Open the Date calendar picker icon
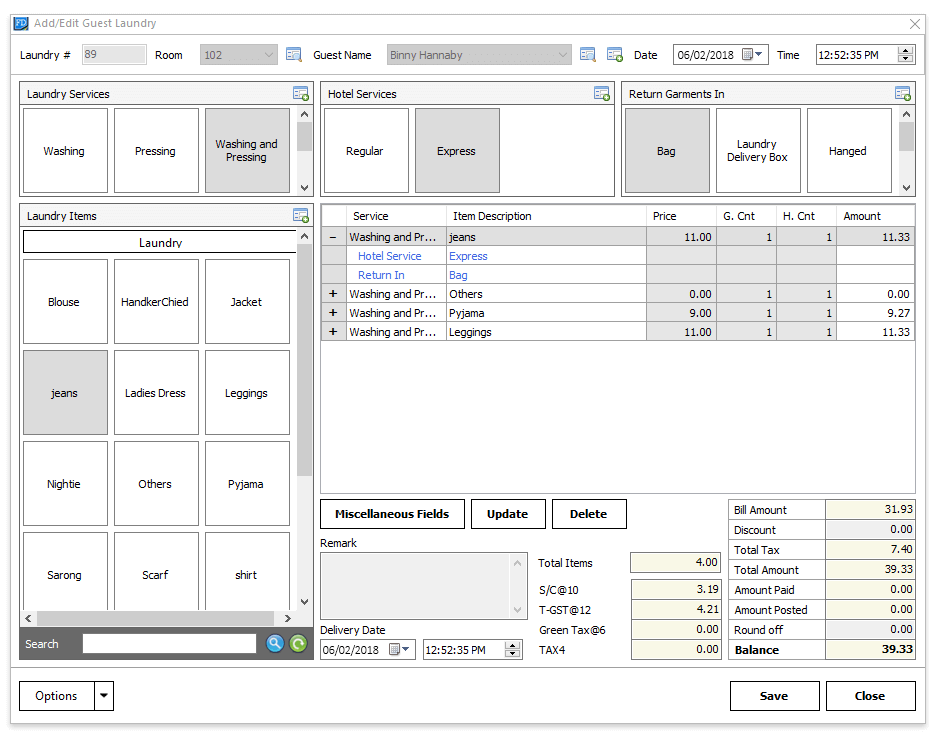 752,54
